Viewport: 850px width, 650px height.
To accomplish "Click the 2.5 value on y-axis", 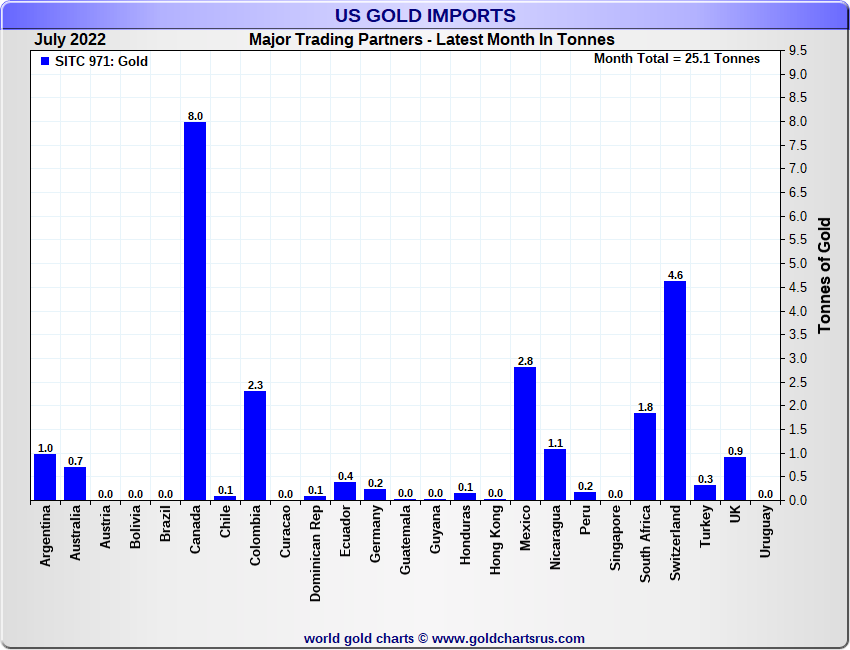I will pyautogui.click(x=799, y=382).
